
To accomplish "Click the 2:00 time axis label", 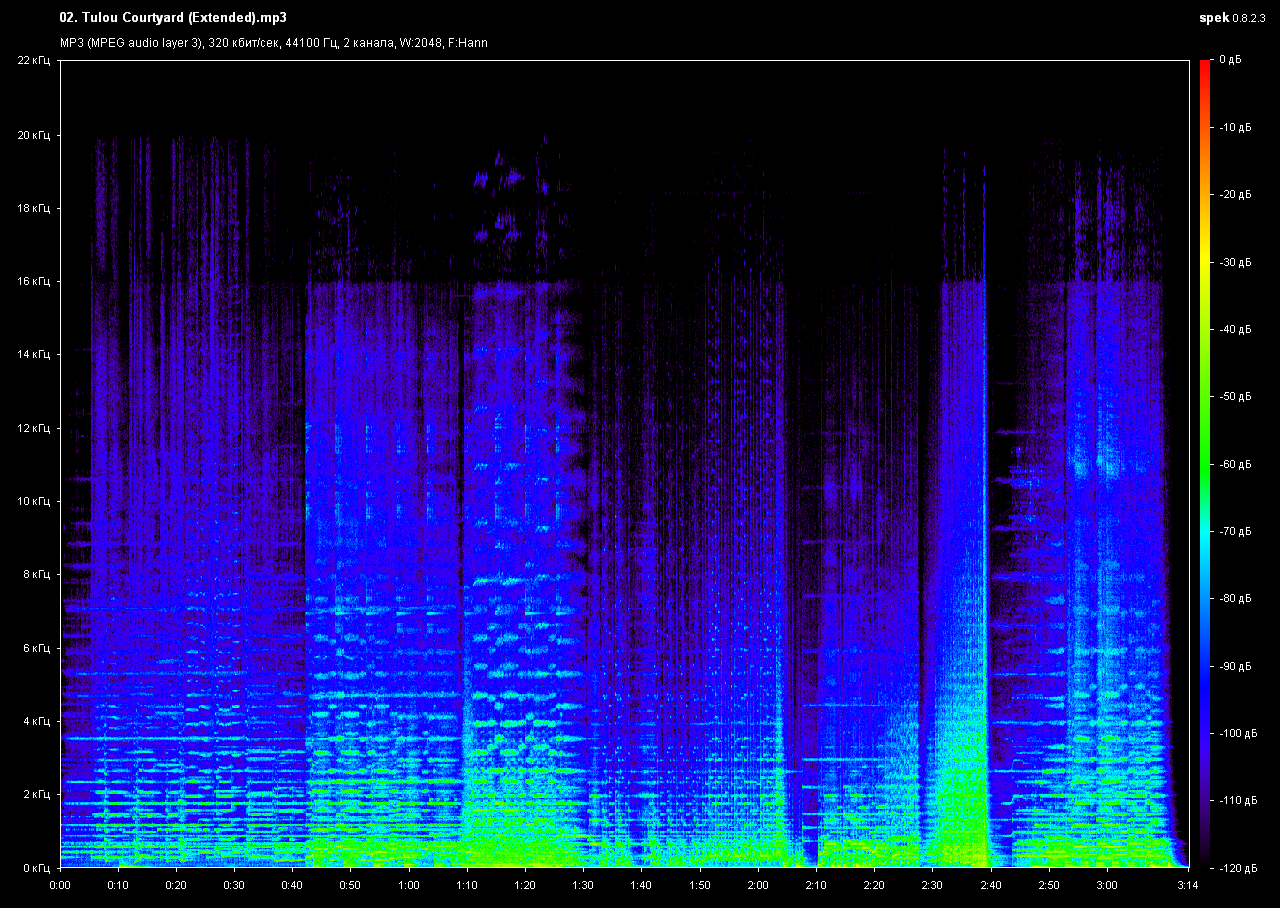I will (x=757, y=885).
